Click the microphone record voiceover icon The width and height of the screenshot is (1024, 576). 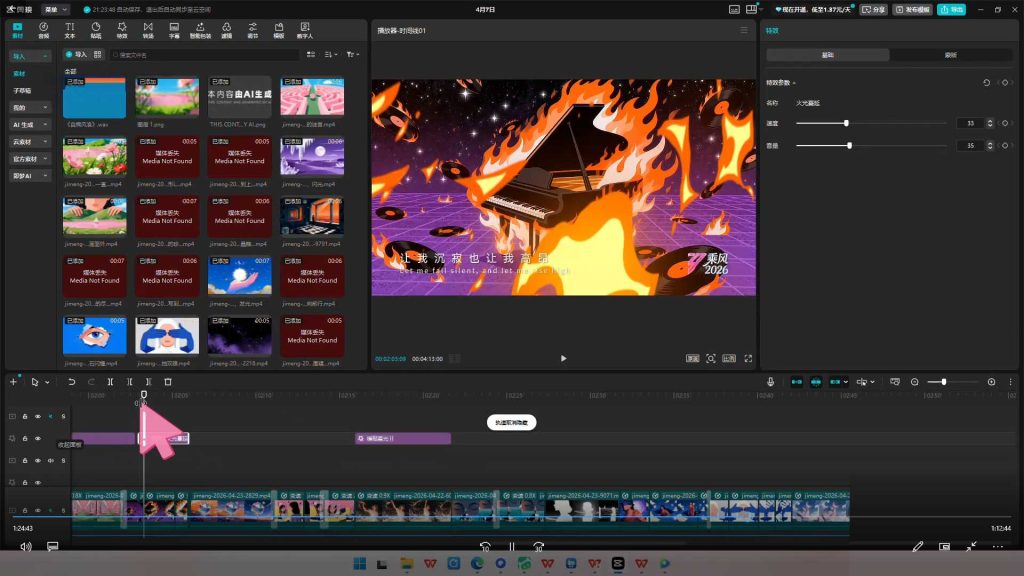coord(771,382)
